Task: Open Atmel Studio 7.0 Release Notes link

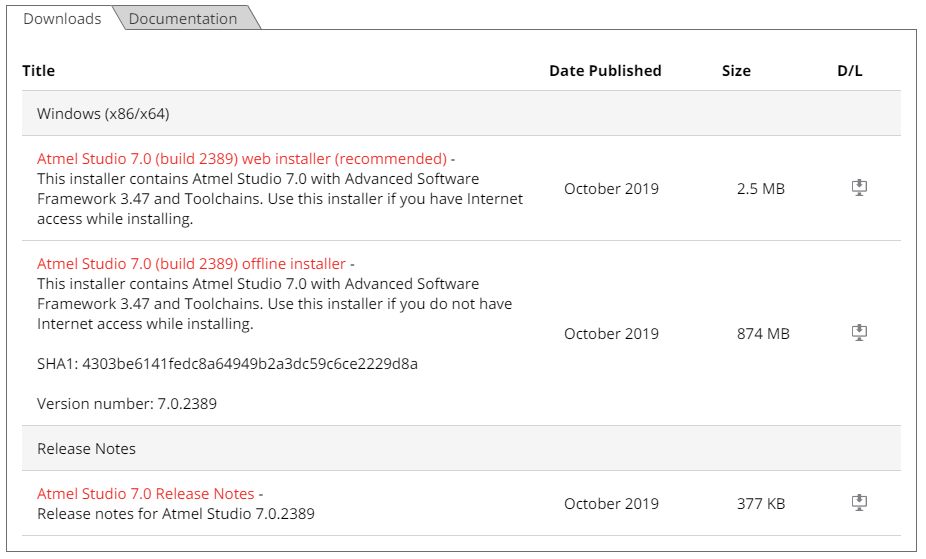Action: tap(145, 493)
